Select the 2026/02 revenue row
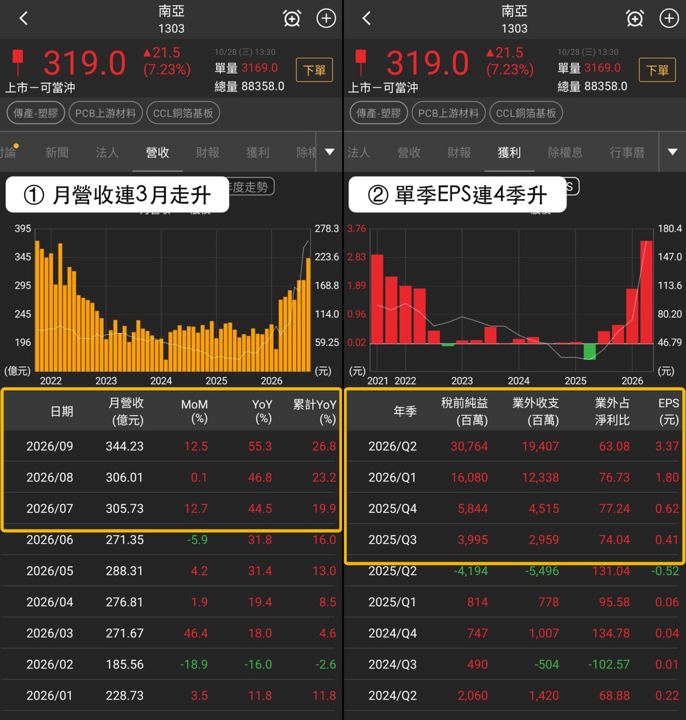Screen dimensions: 686x720 pyautogui.click(x=171, y=664)
